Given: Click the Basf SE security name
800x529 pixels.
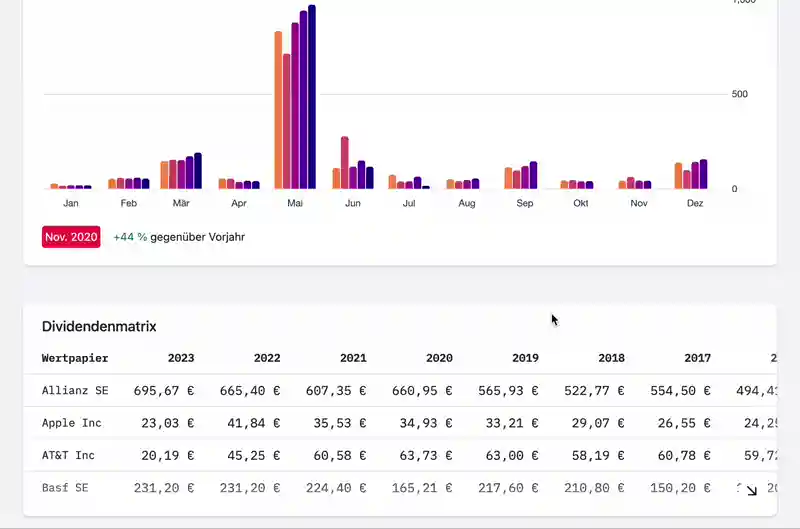Looking at the screenshot, I should [x=65, y=488].
